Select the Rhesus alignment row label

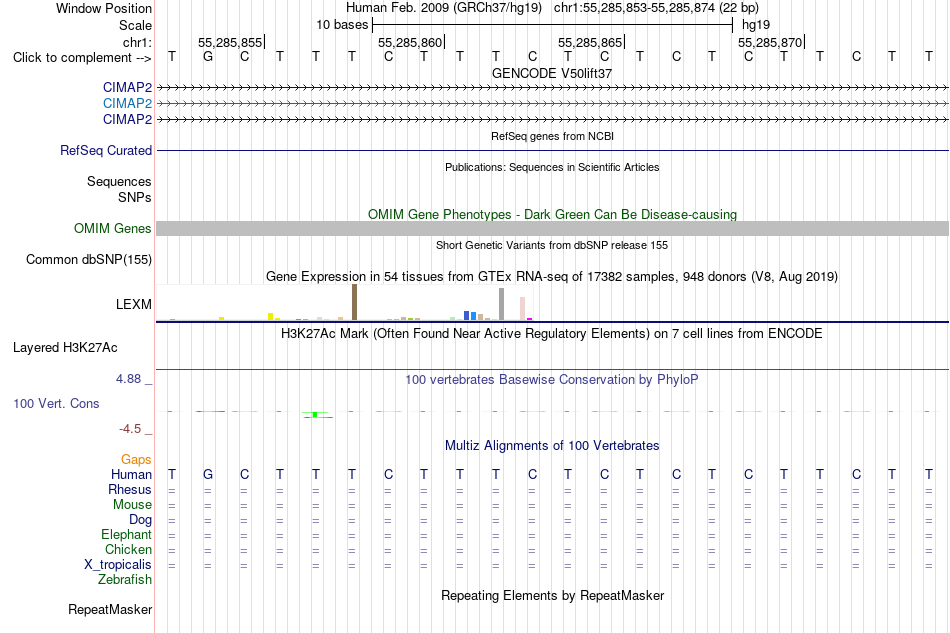[x=130, y=489]
